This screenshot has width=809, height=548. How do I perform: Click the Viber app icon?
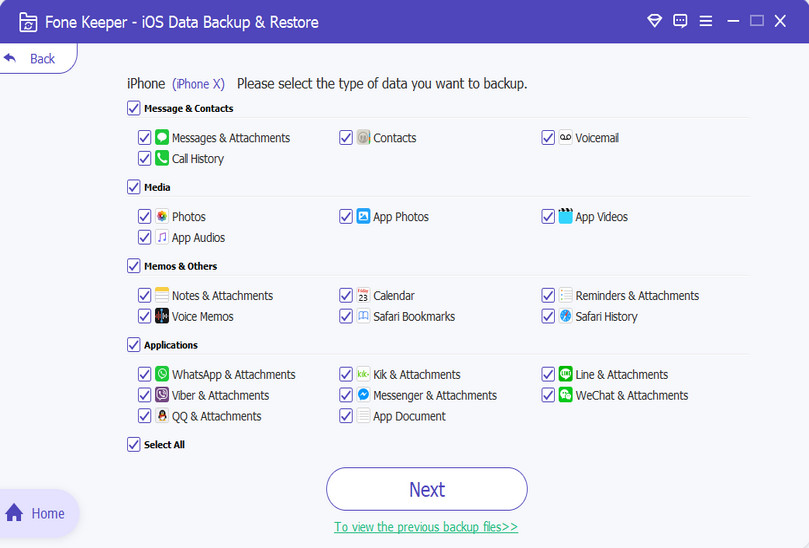tap(162, 395)
